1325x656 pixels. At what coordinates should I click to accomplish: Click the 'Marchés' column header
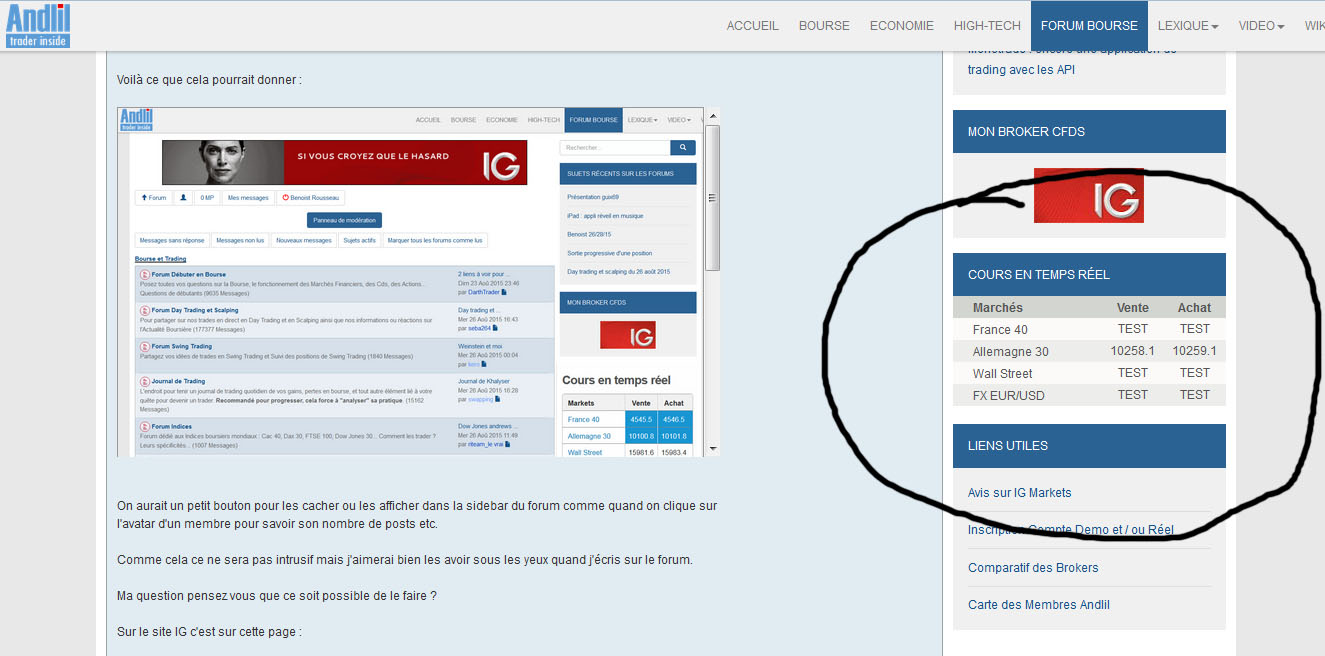(998, 308)
